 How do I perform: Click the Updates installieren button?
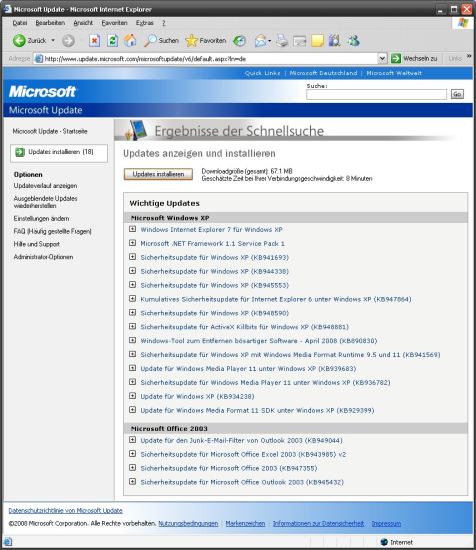click(x=158, y=174)
